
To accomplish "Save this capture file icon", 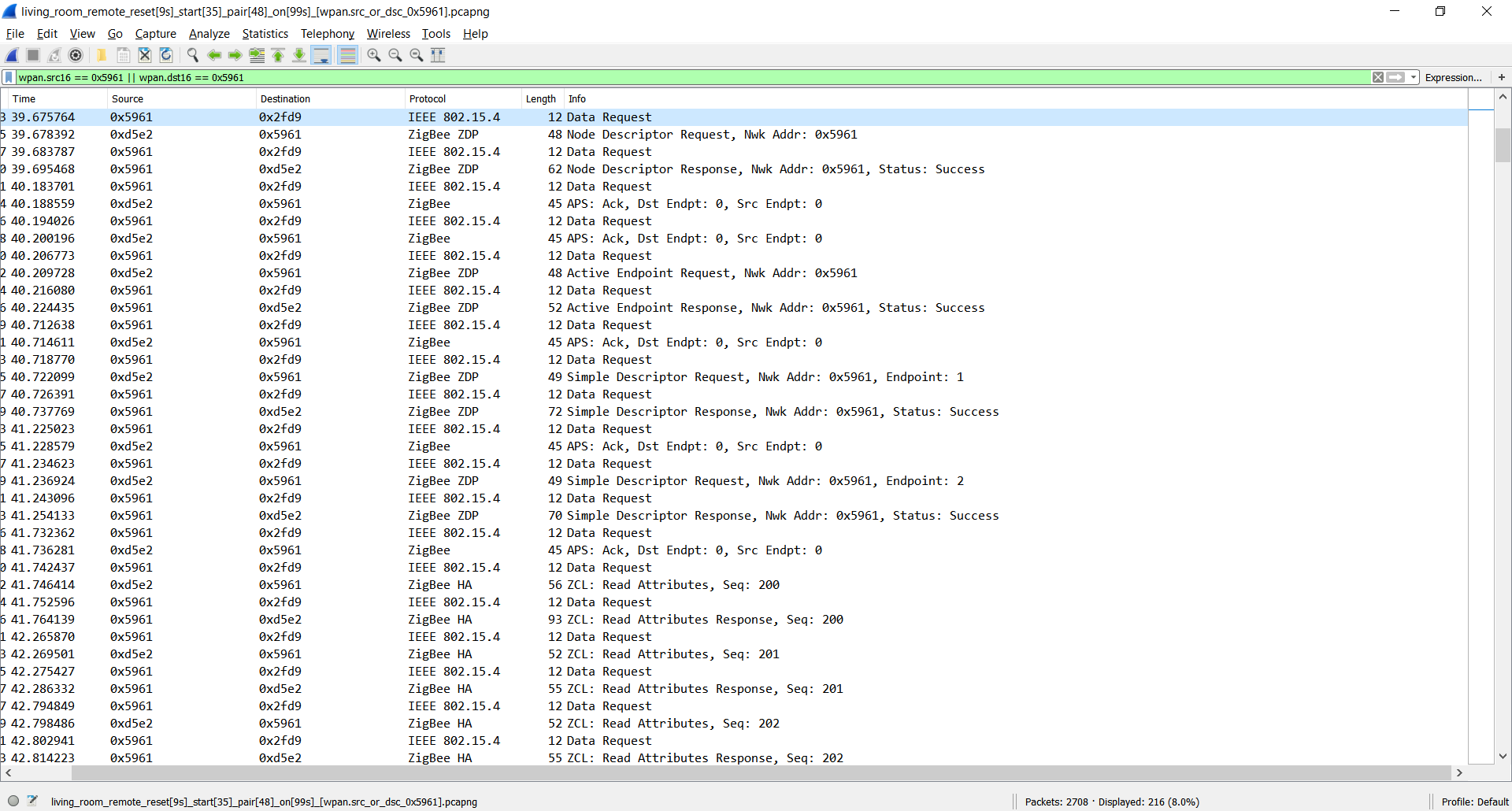I will coord(124,55).
